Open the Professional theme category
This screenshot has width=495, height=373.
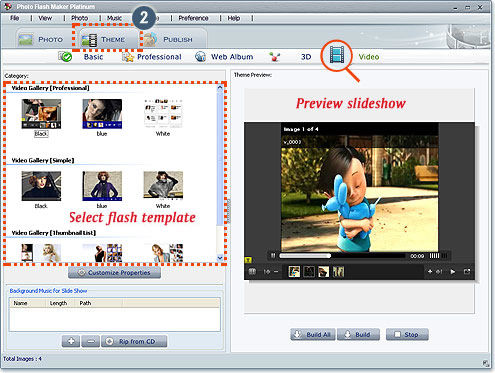152,57
